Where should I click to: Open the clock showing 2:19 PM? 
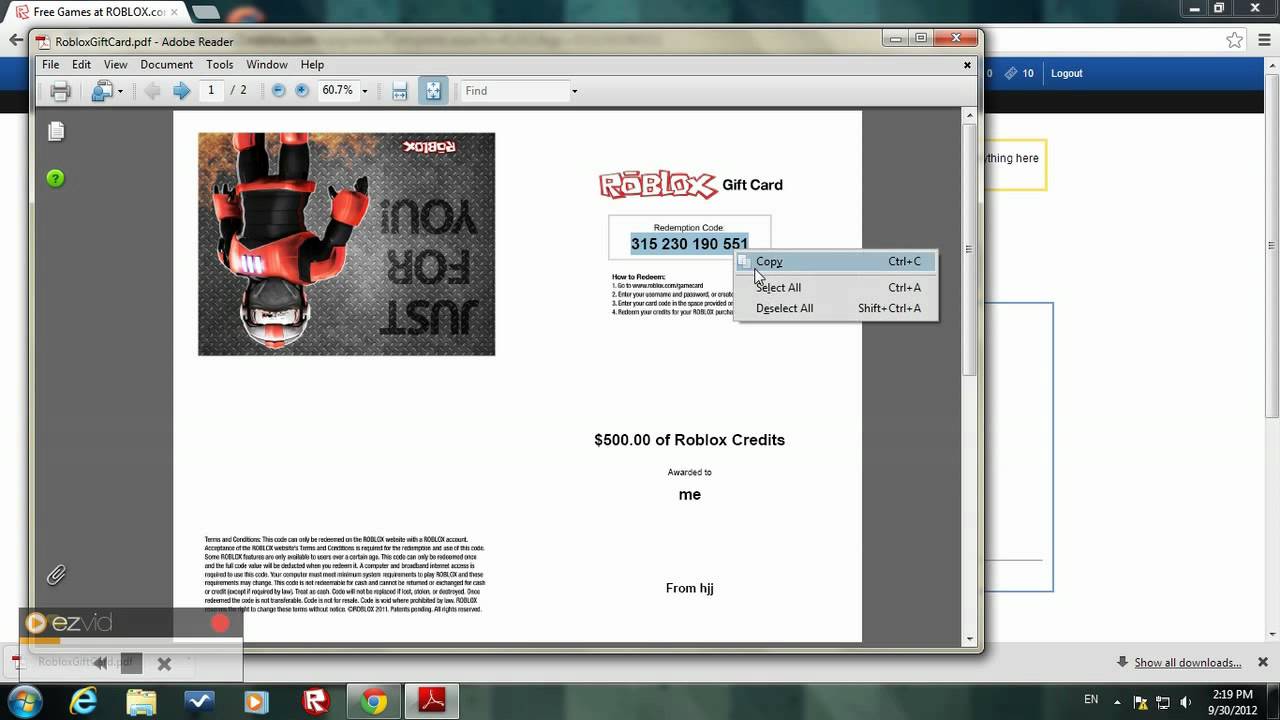click(1232, 701)
